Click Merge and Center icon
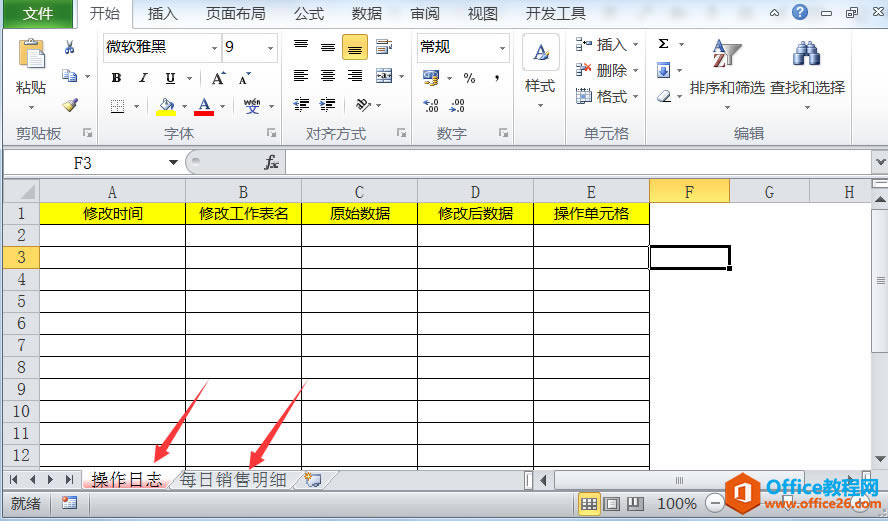This screenshot has width=888, height=521. [384, 76]
